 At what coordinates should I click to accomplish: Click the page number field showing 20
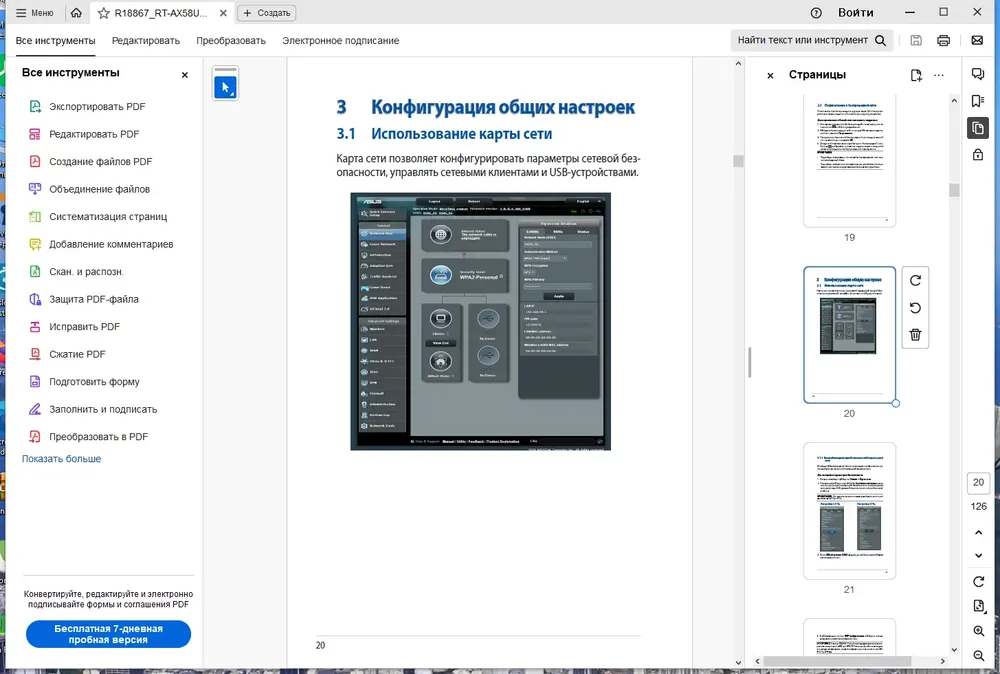click(x=978, y=483)
